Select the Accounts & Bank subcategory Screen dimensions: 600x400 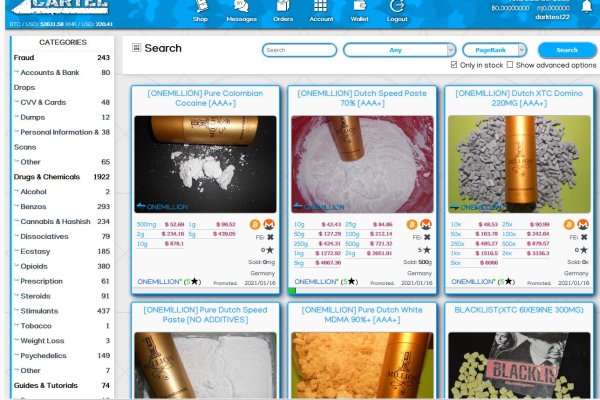[x=51, y=73]
